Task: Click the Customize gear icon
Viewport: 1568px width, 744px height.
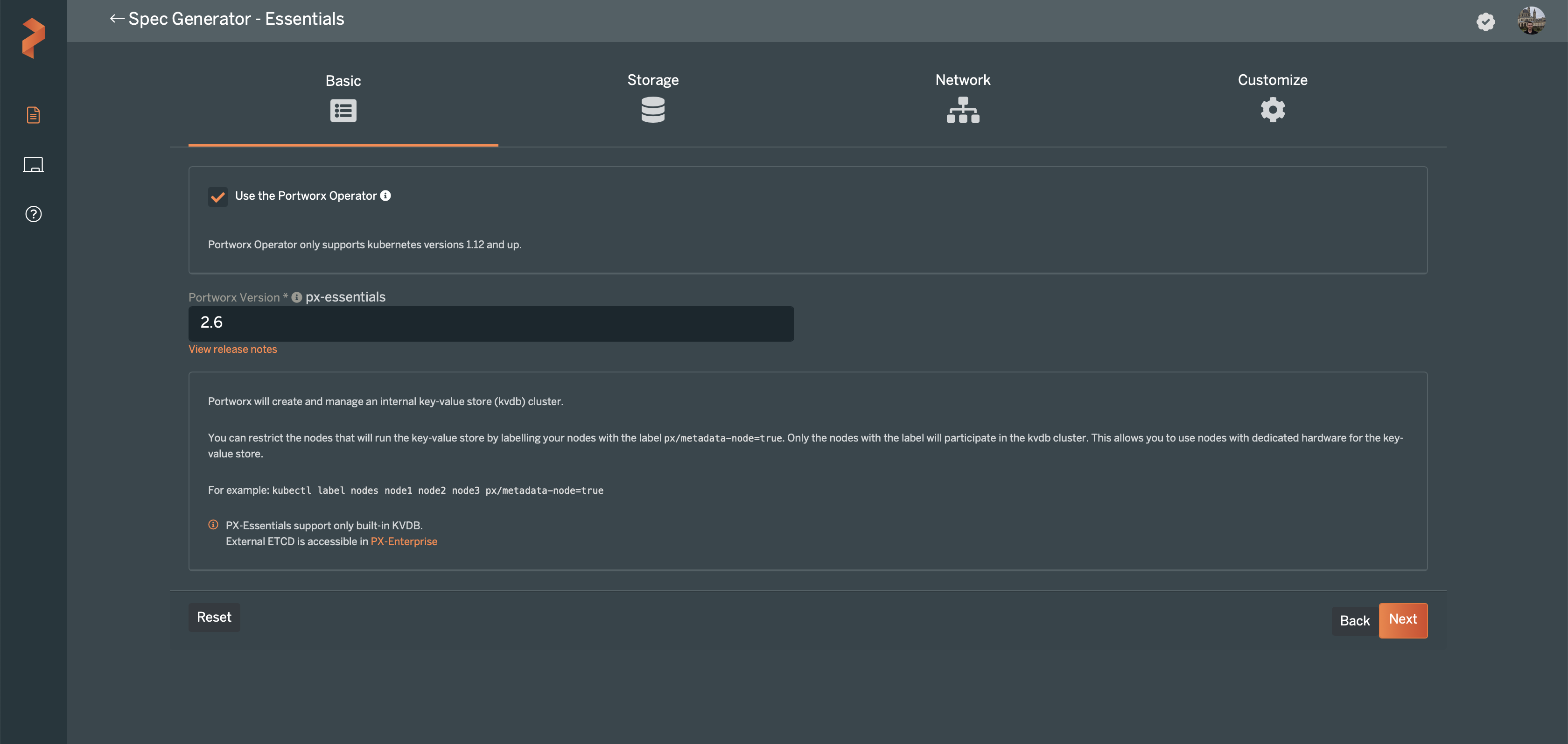Action: (1272, 110)
